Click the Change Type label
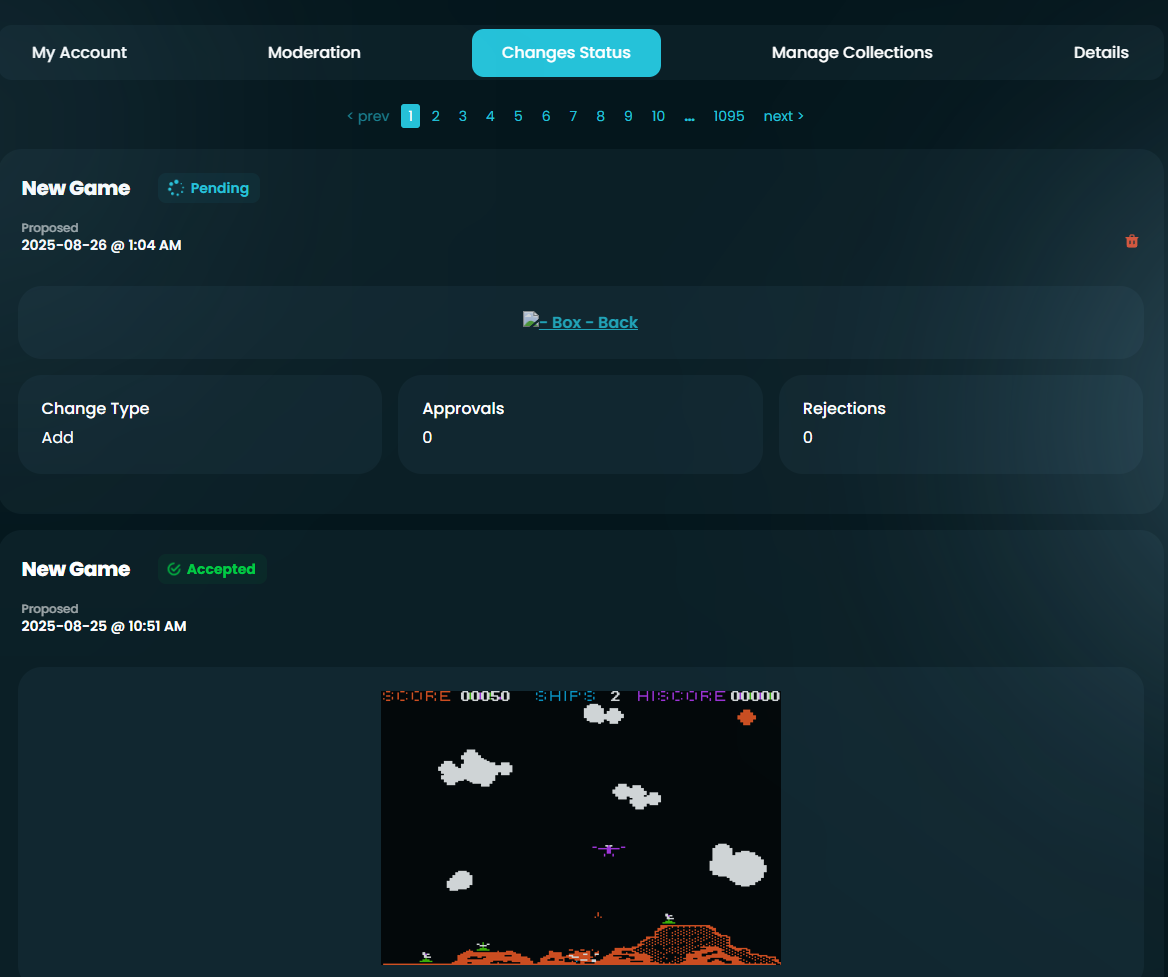The width and height of the screenshot is (1168, 977). [x=95, y=409]
